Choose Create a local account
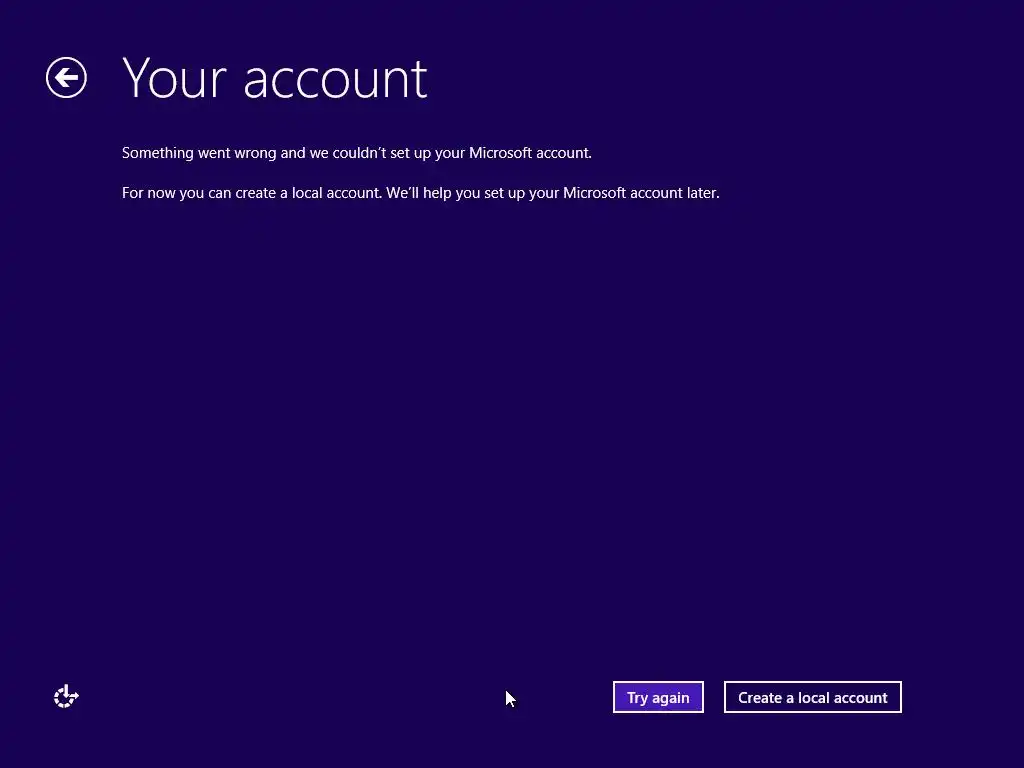The height and width of the screenshot is (768, 1024). coord(812,697)
